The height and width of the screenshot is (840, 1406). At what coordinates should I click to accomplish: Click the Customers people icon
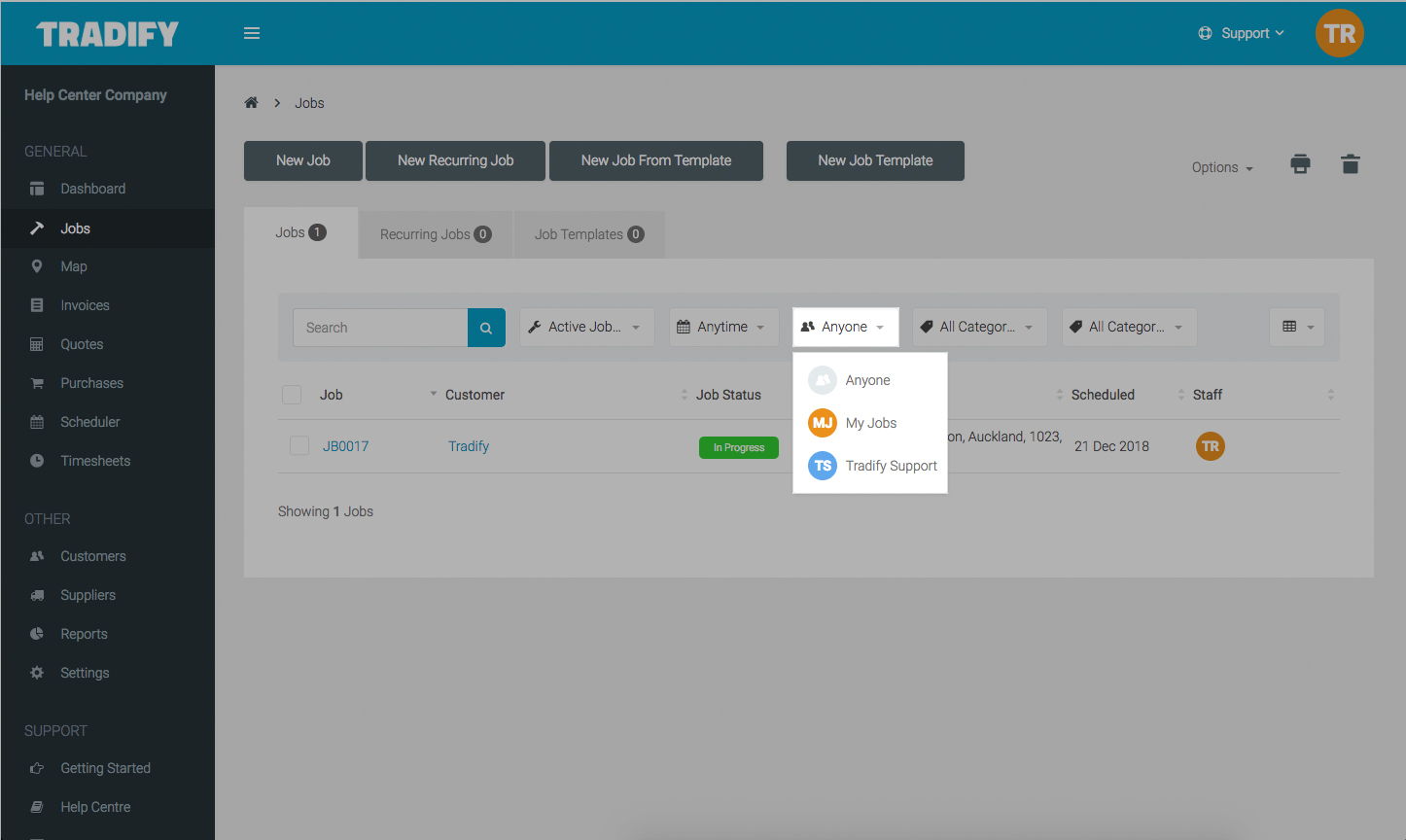click(x=37, y=556)
